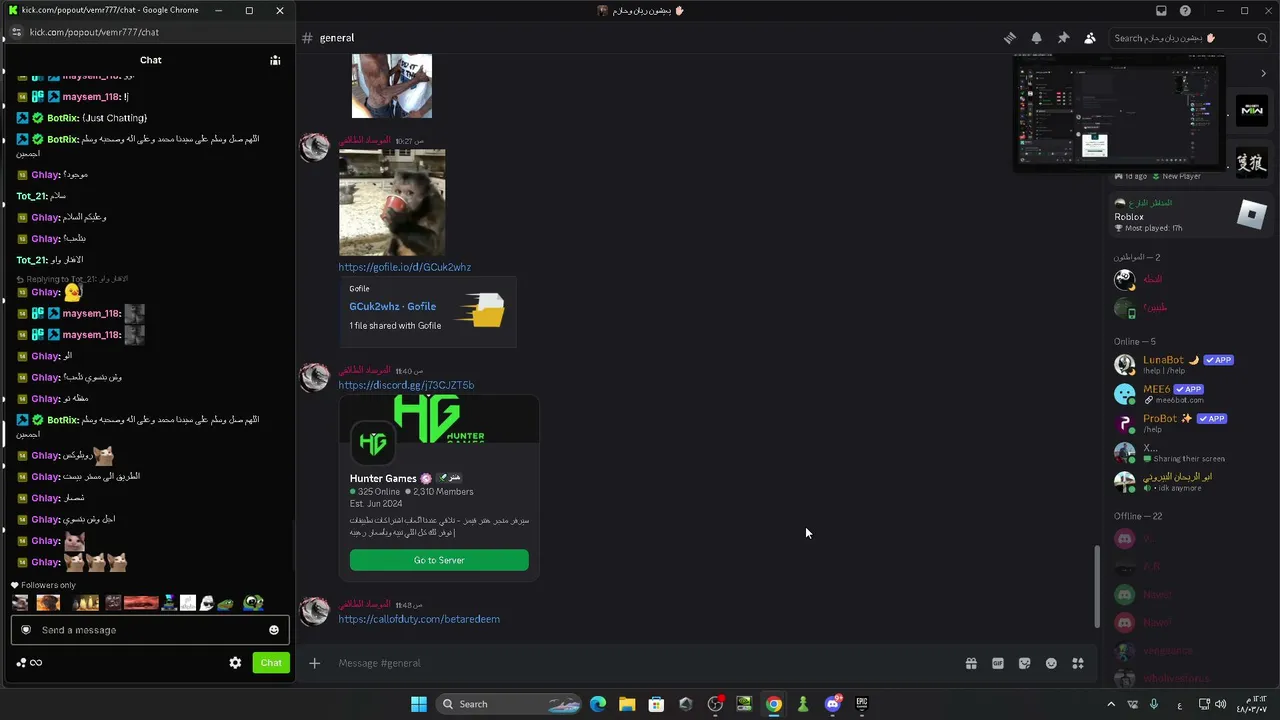Open Microsoft Edge from taskbar

click(598, 704)
